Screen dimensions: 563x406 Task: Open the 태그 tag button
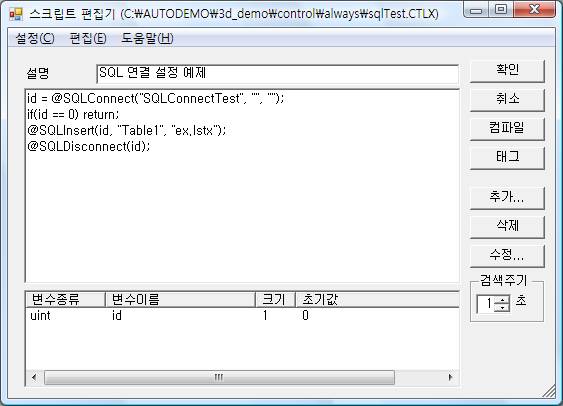coord(507,158)
